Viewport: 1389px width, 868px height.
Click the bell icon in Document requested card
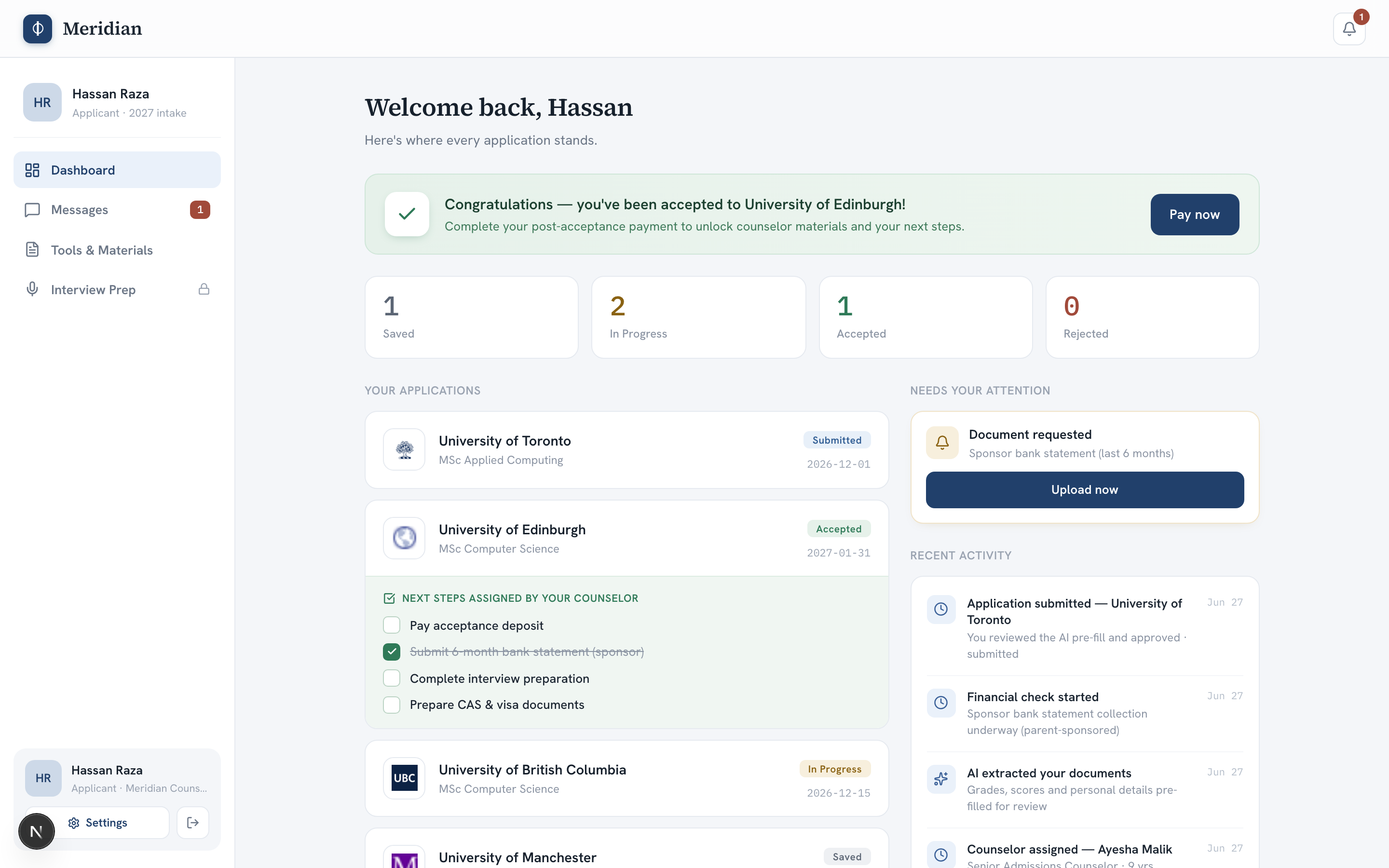pos(942,442)
